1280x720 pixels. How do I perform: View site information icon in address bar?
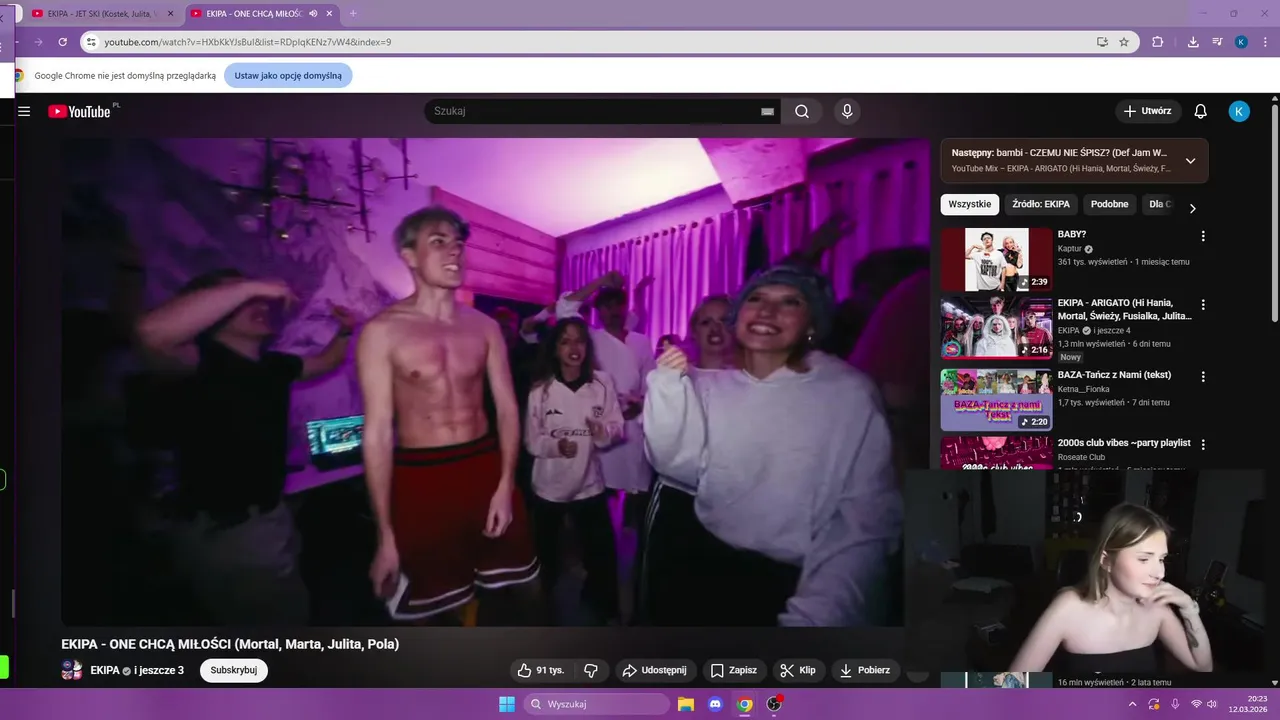point(91,42)
